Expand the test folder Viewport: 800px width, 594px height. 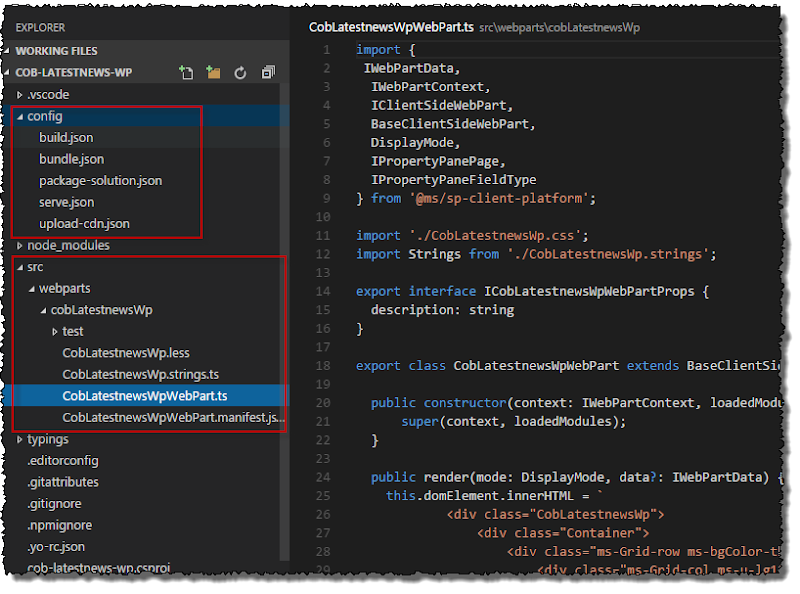(x=55, y=332)
